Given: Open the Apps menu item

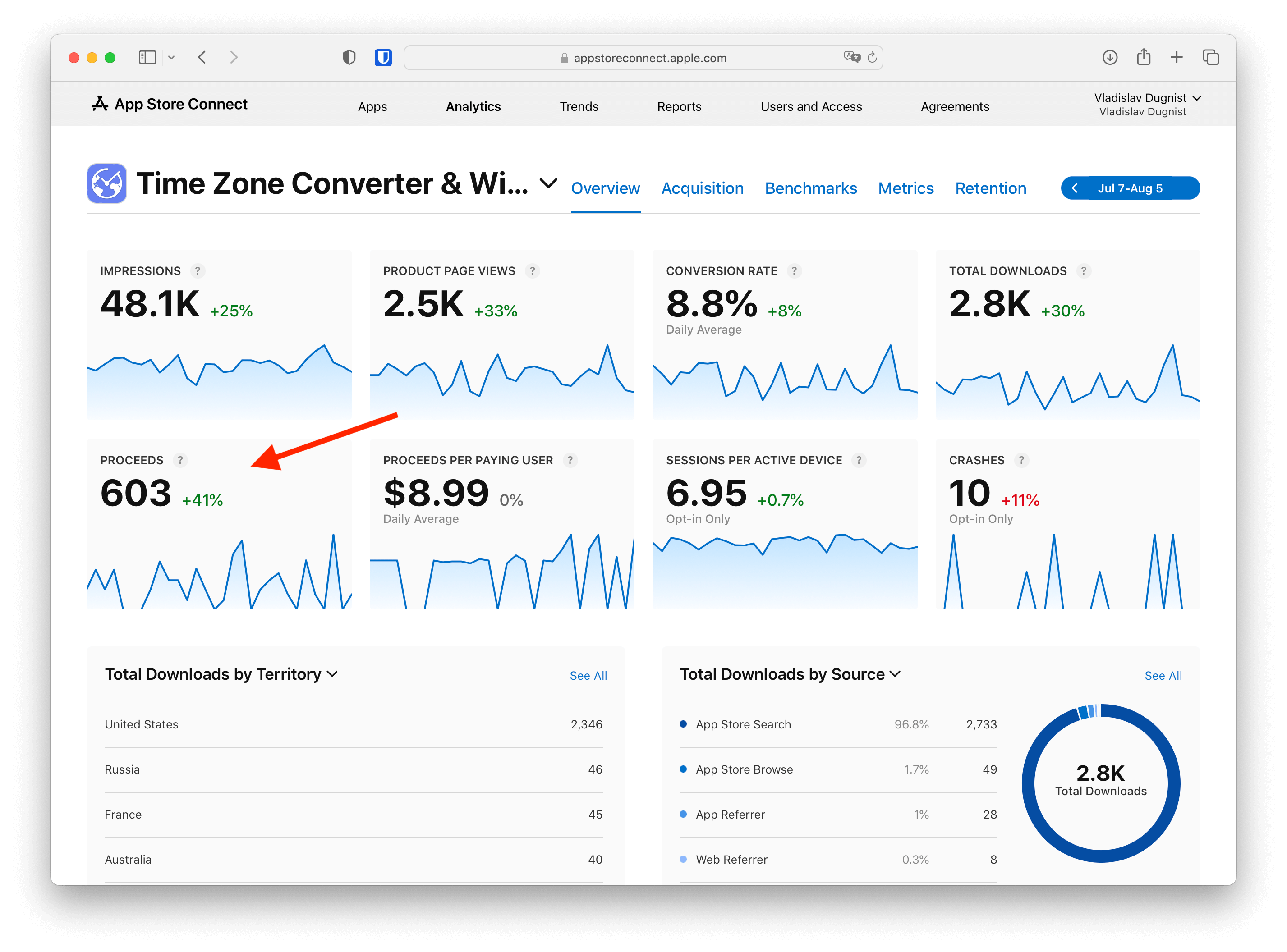Looking at the screenshot, I should pos(372,107).
